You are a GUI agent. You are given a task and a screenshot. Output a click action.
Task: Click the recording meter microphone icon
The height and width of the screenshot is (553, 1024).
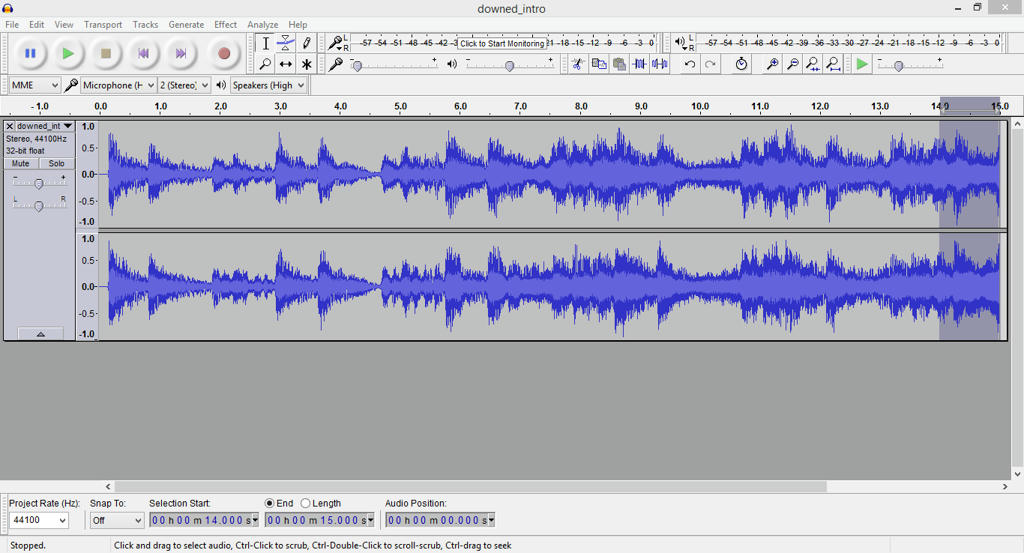point(335,43)
